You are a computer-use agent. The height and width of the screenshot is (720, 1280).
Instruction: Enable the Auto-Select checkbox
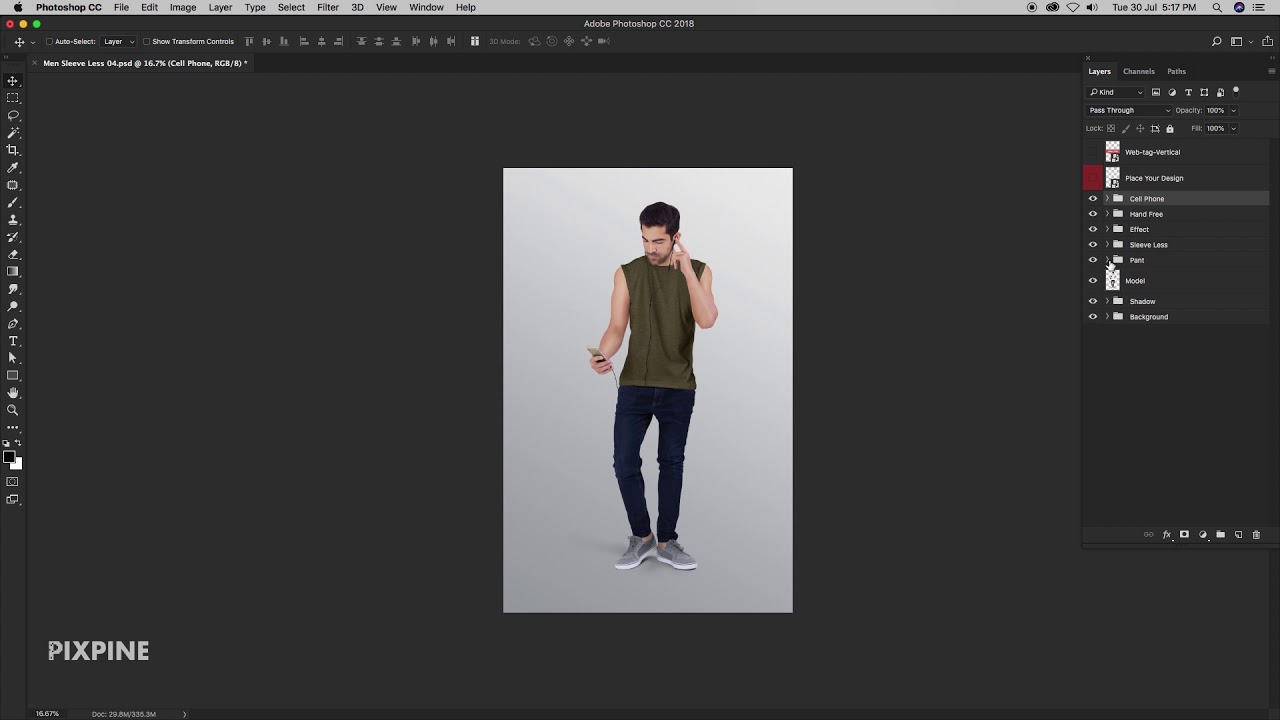[x=49, y=41]
